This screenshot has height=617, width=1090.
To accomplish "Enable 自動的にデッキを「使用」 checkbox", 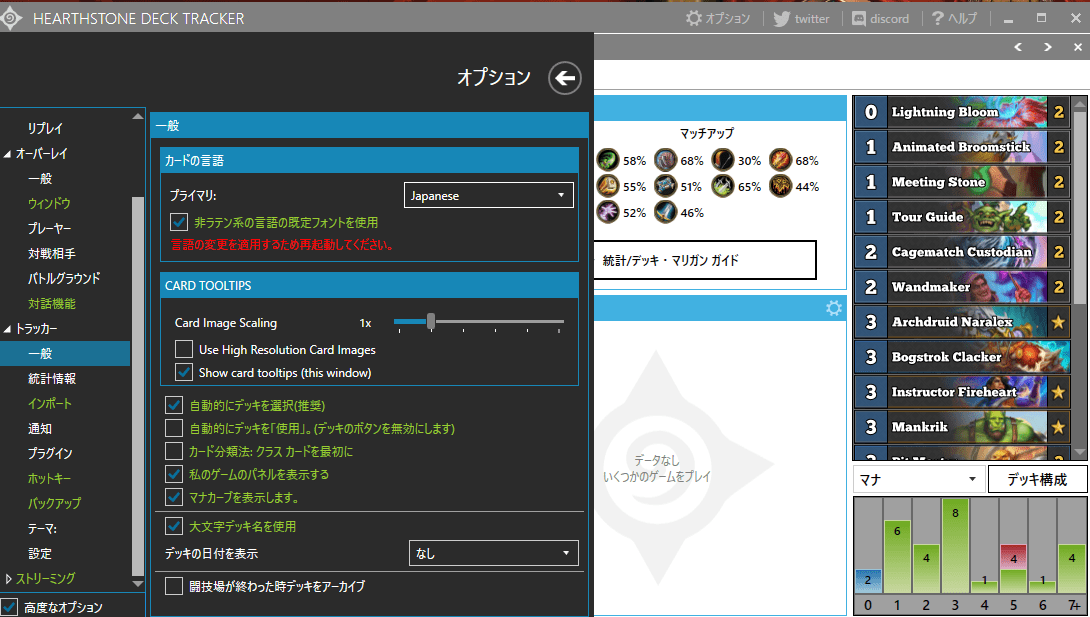I will click(x=174, y=428).
